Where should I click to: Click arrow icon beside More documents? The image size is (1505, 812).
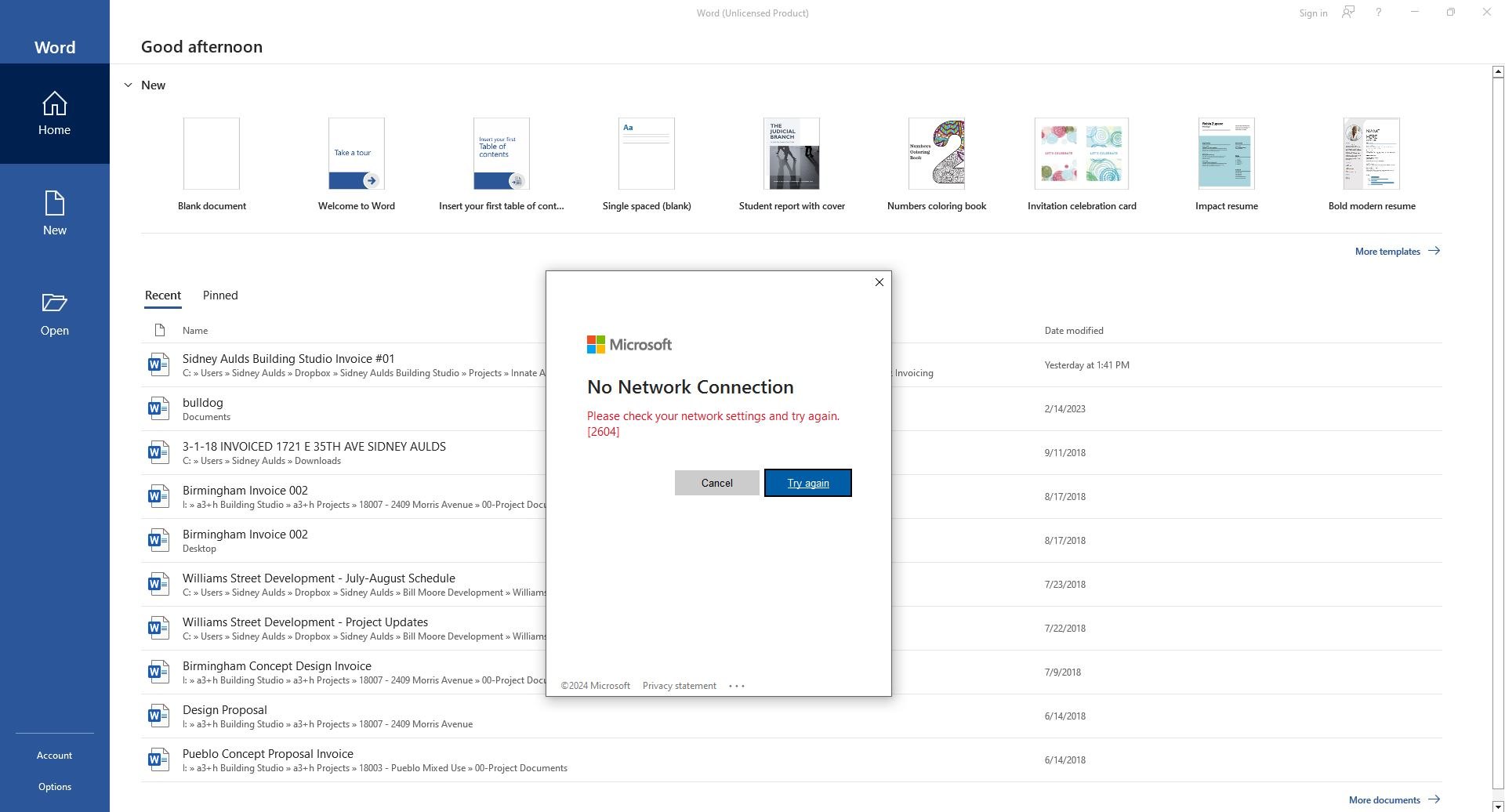tap(1434, 799)
